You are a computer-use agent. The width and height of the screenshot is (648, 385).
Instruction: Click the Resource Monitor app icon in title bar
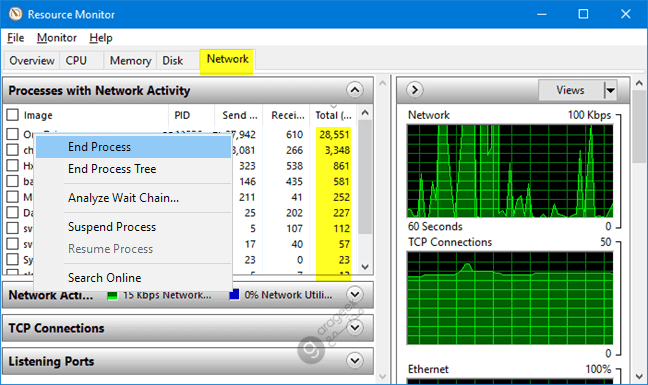pyautogui.click(x=15, y=14)
